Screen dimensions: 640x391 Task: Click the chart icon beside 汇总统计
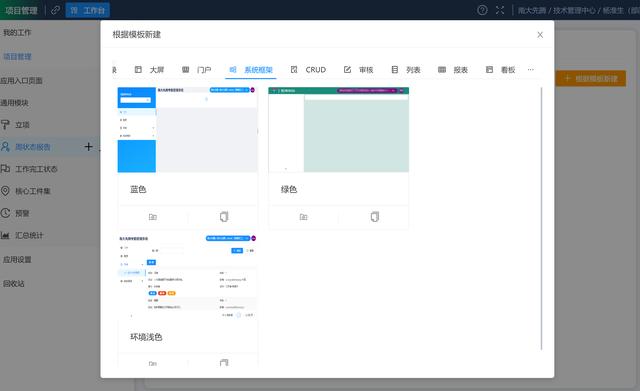point(5,235)
